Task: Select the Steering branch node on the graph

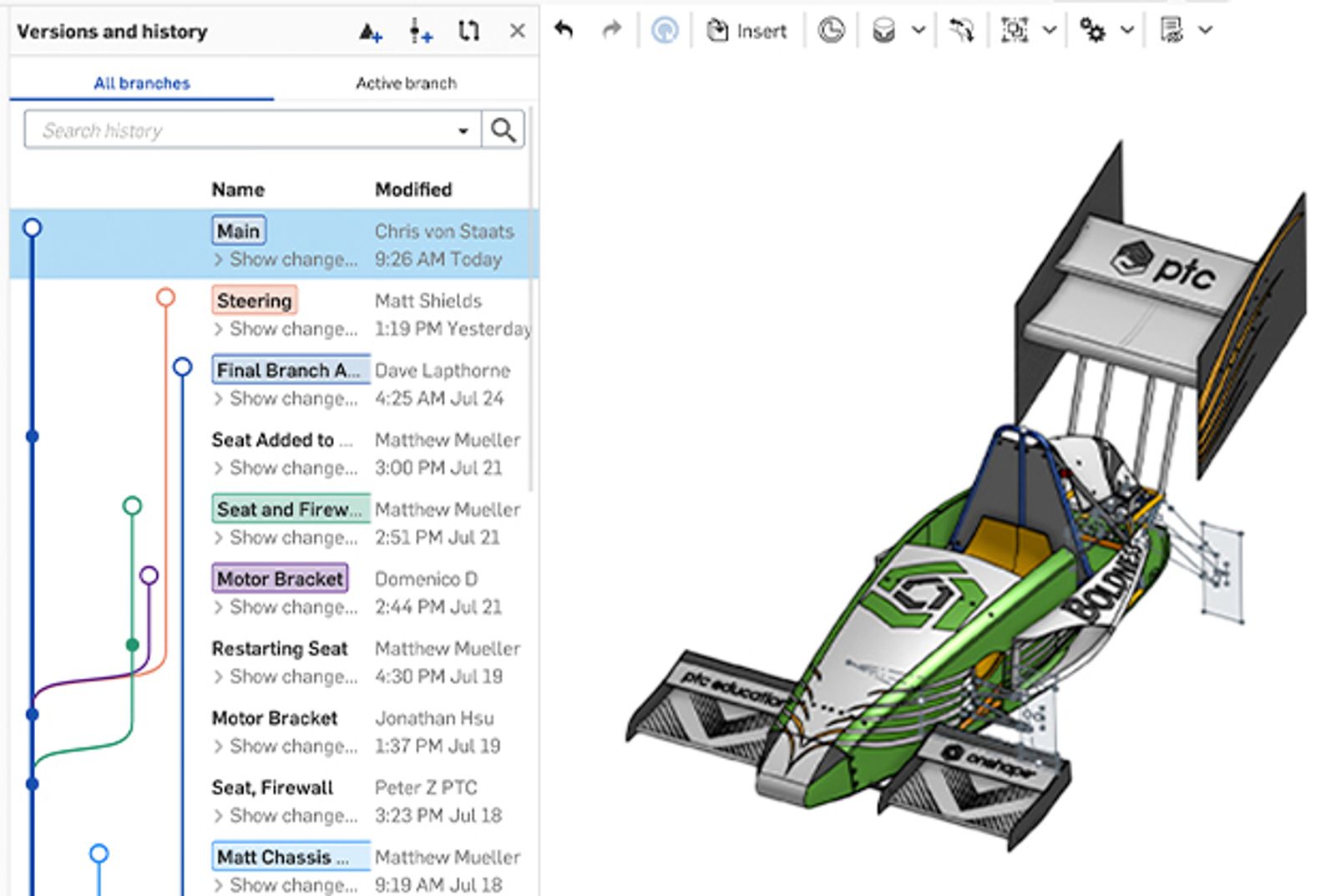Action: [165, 295]
